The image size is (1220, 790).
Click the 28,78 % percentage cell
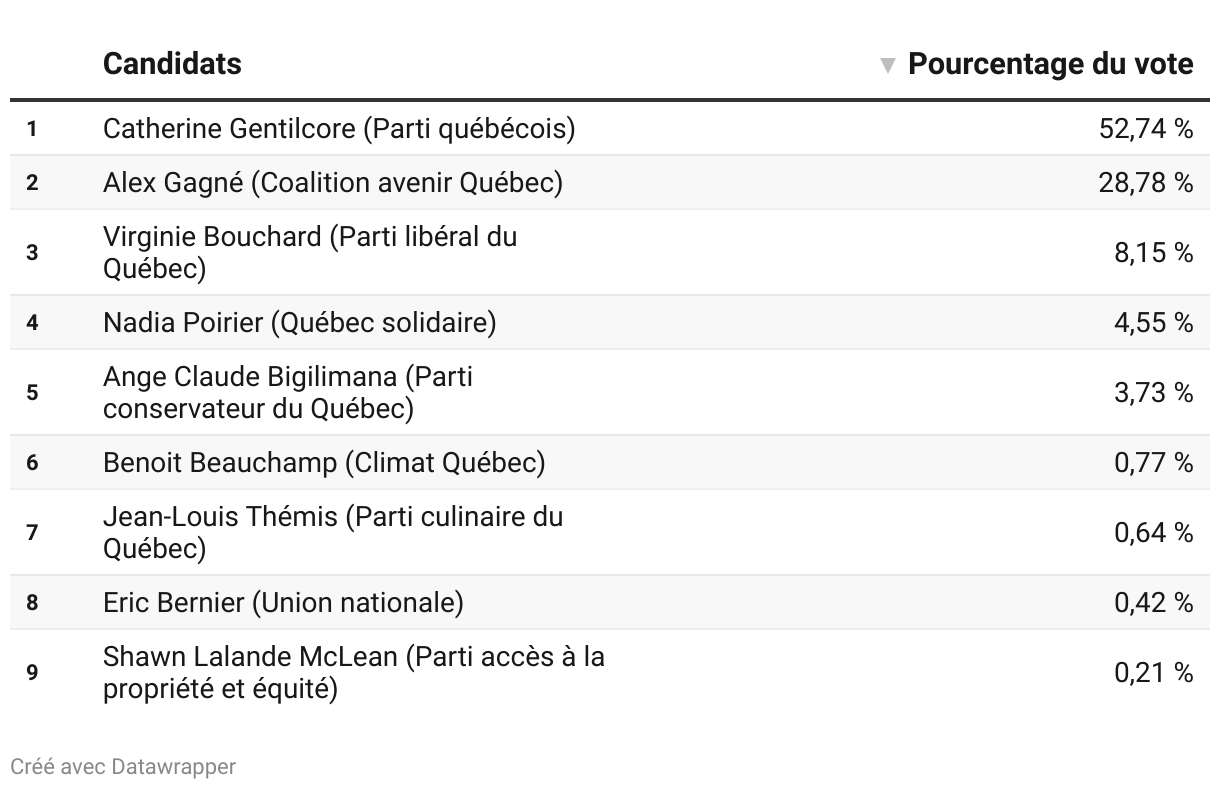coord(1146,183)
